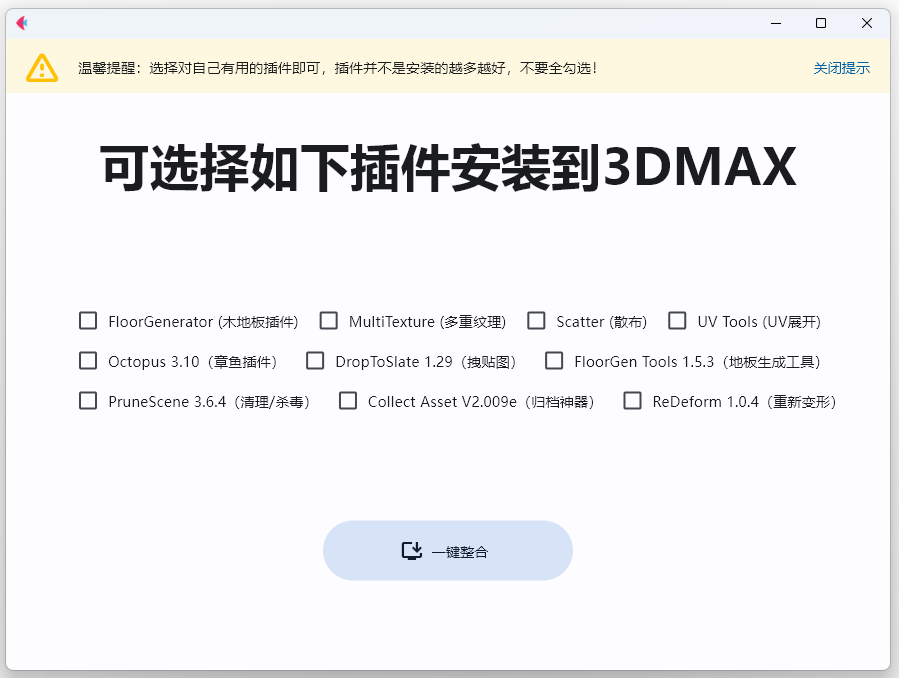Click the pink app logo icon
This screenshot has width=899, height=678.
pyautogui.click(x=21, y=22)
